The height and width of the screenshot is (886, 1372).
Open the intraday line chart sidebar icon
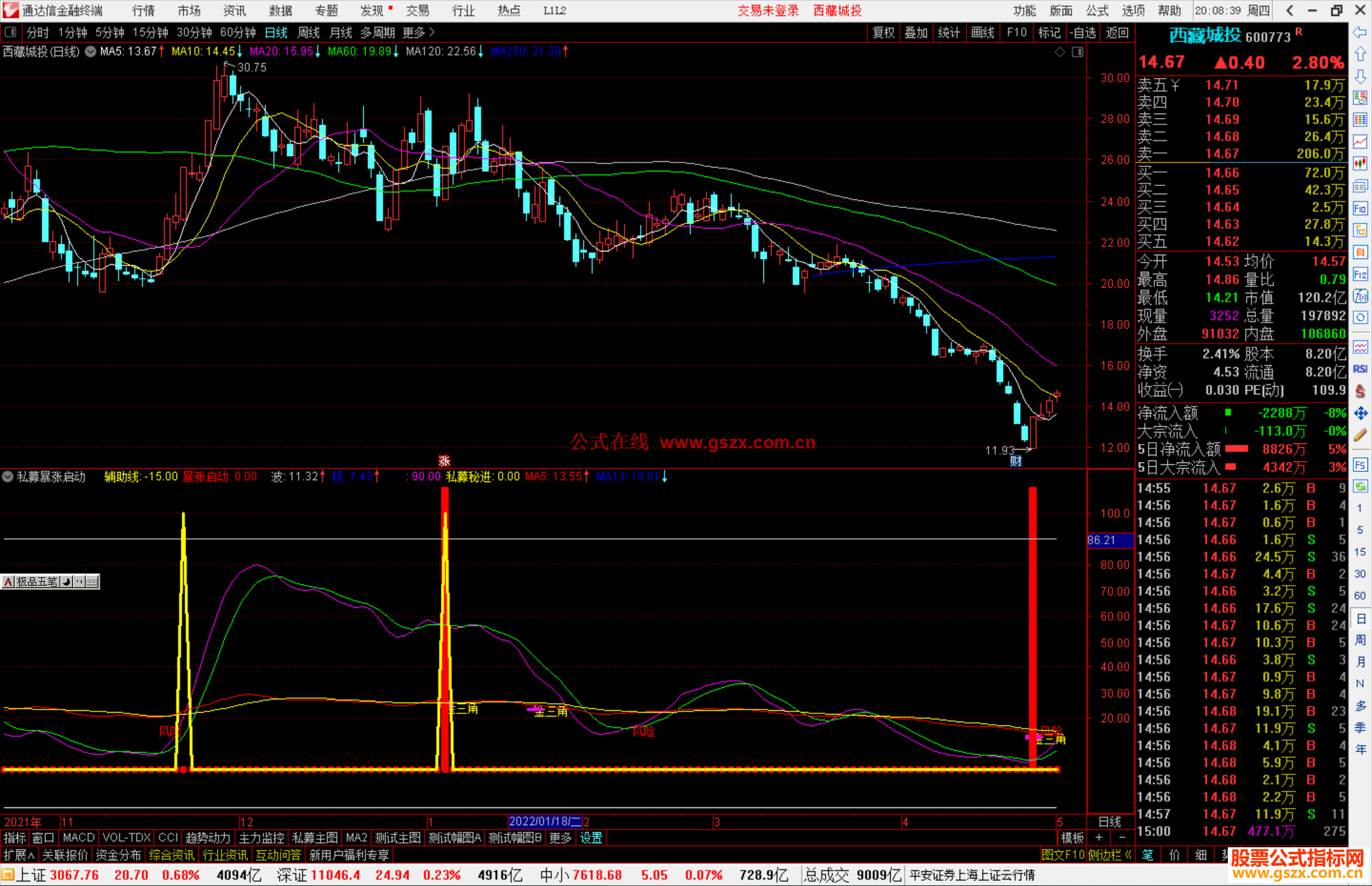(1360, 142)
